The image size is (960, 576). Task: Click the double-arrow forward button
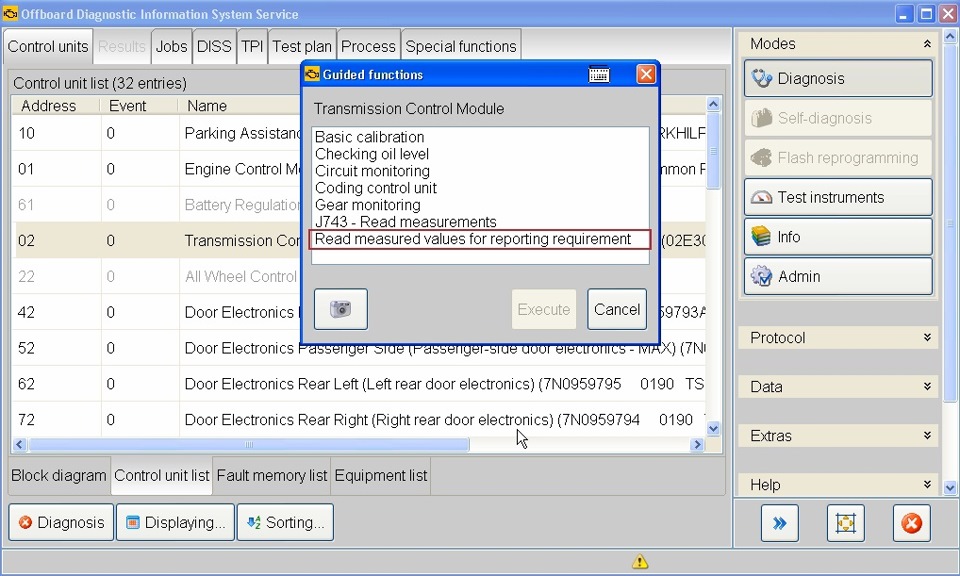[780, 523]
